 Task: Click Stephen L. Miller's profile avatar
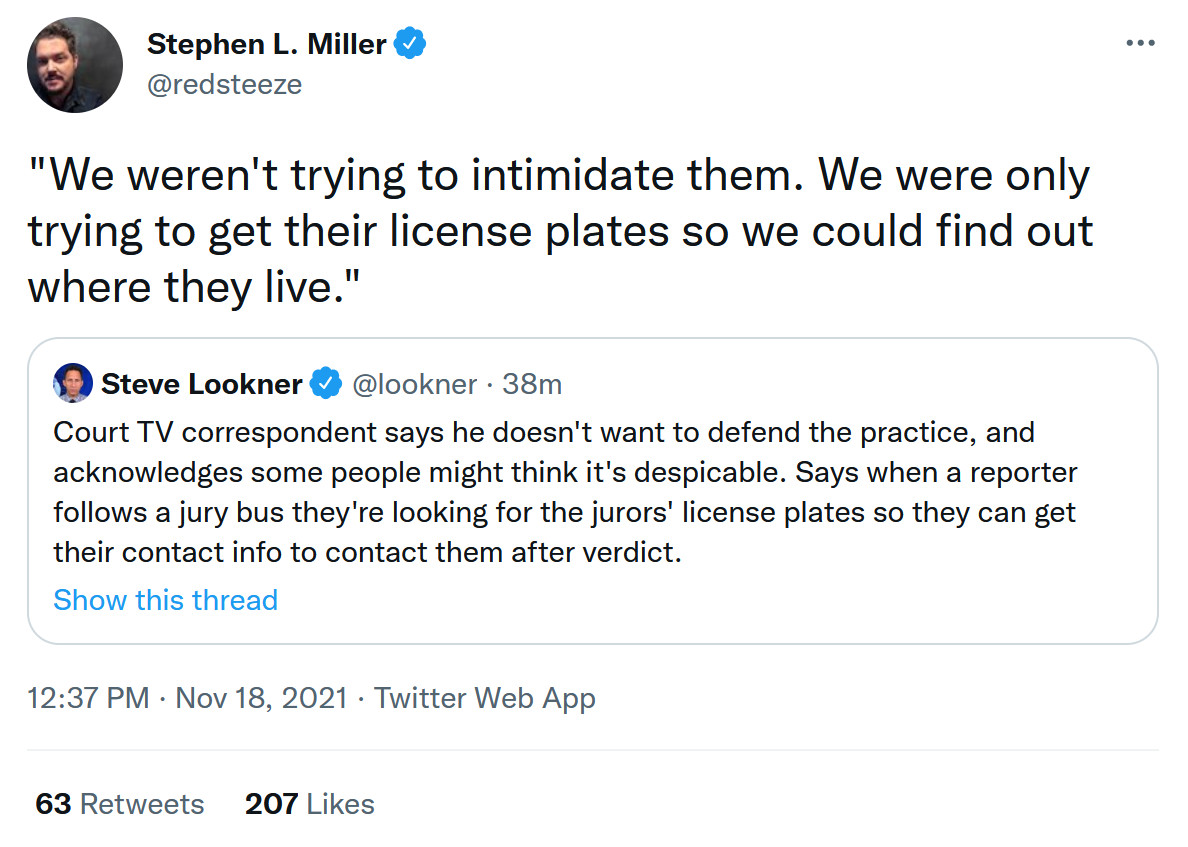[75, 65]
